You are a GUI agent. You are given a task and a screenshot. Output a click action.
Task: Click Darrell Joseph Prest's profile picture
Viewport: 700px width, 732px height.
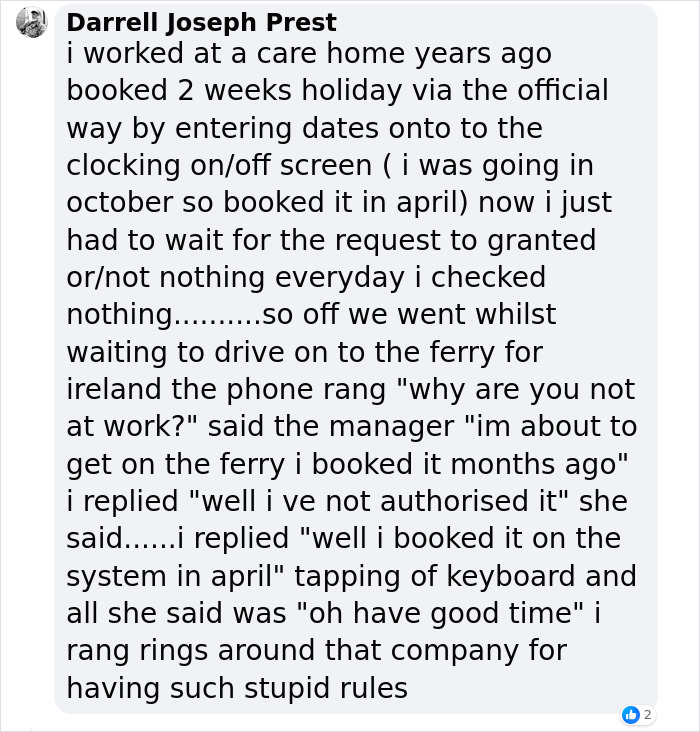pos(32,22)
